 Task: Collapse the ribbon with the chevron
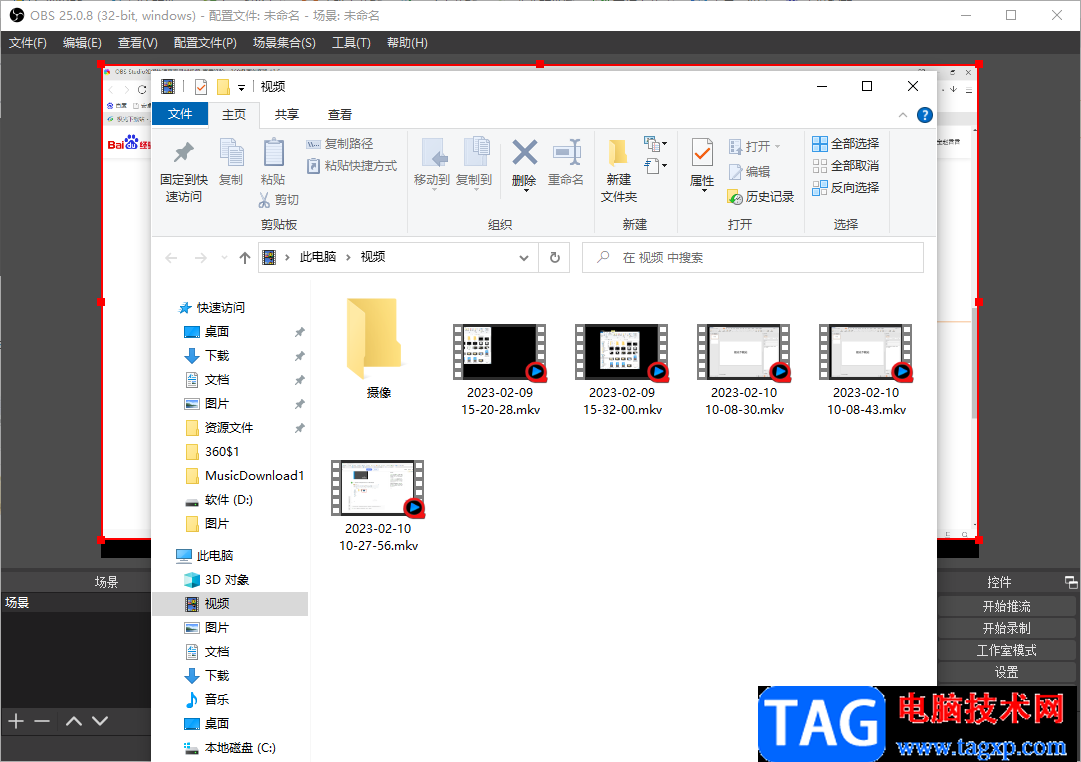(x=902, y=115)
